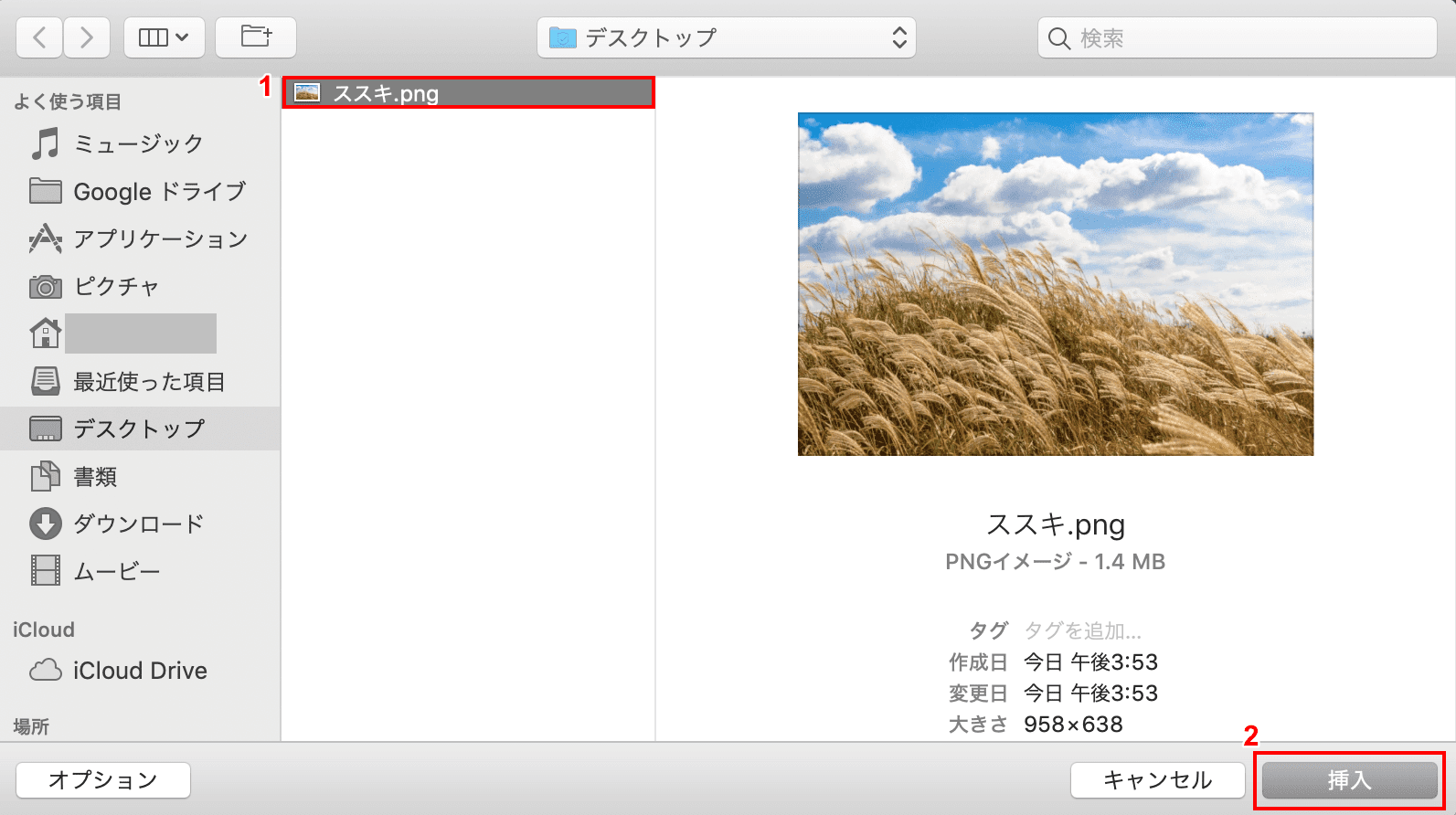Click the アプリケーション icon
This screenshot has height=815, width=1456.
[45, 238]
